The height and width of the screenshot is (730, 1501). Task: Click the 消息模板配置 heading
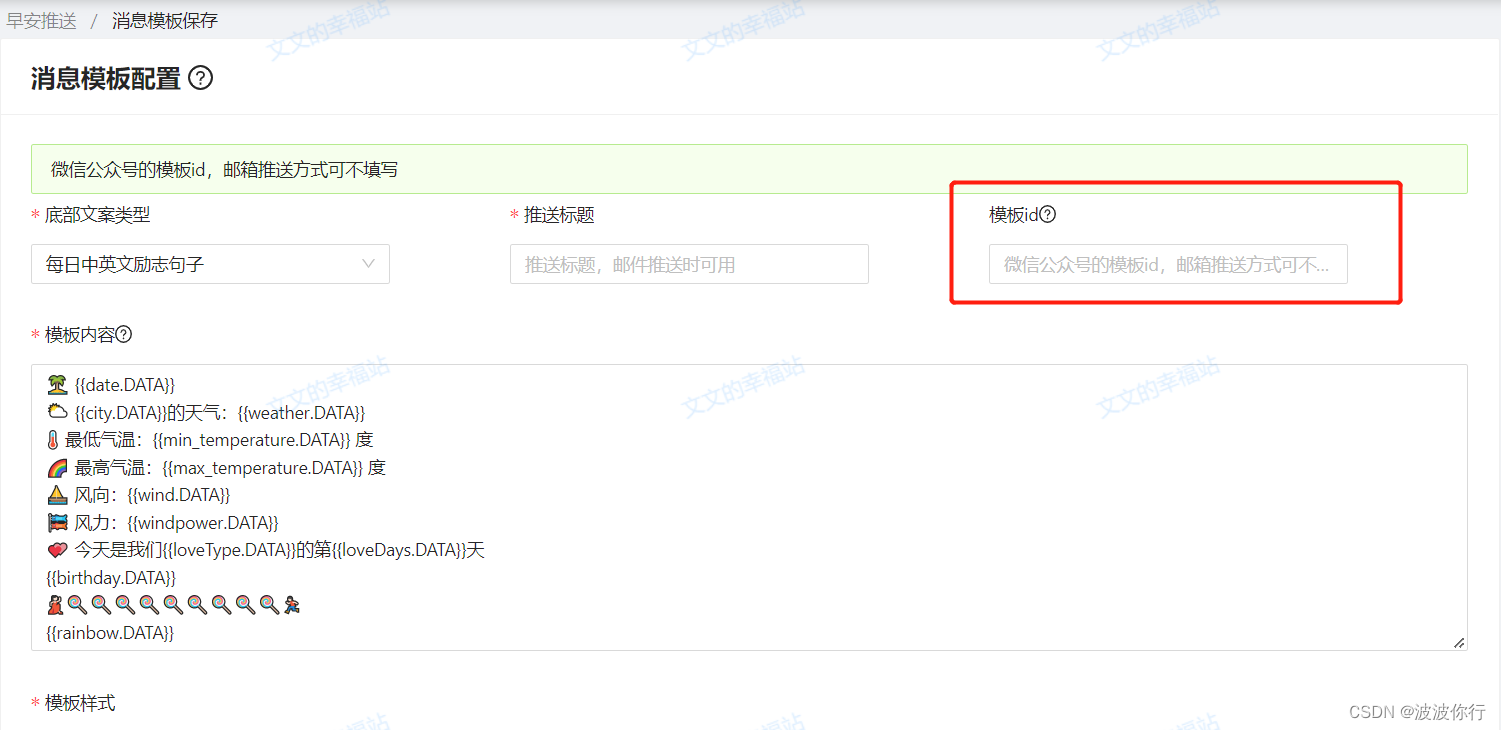[x=106, y=78]
